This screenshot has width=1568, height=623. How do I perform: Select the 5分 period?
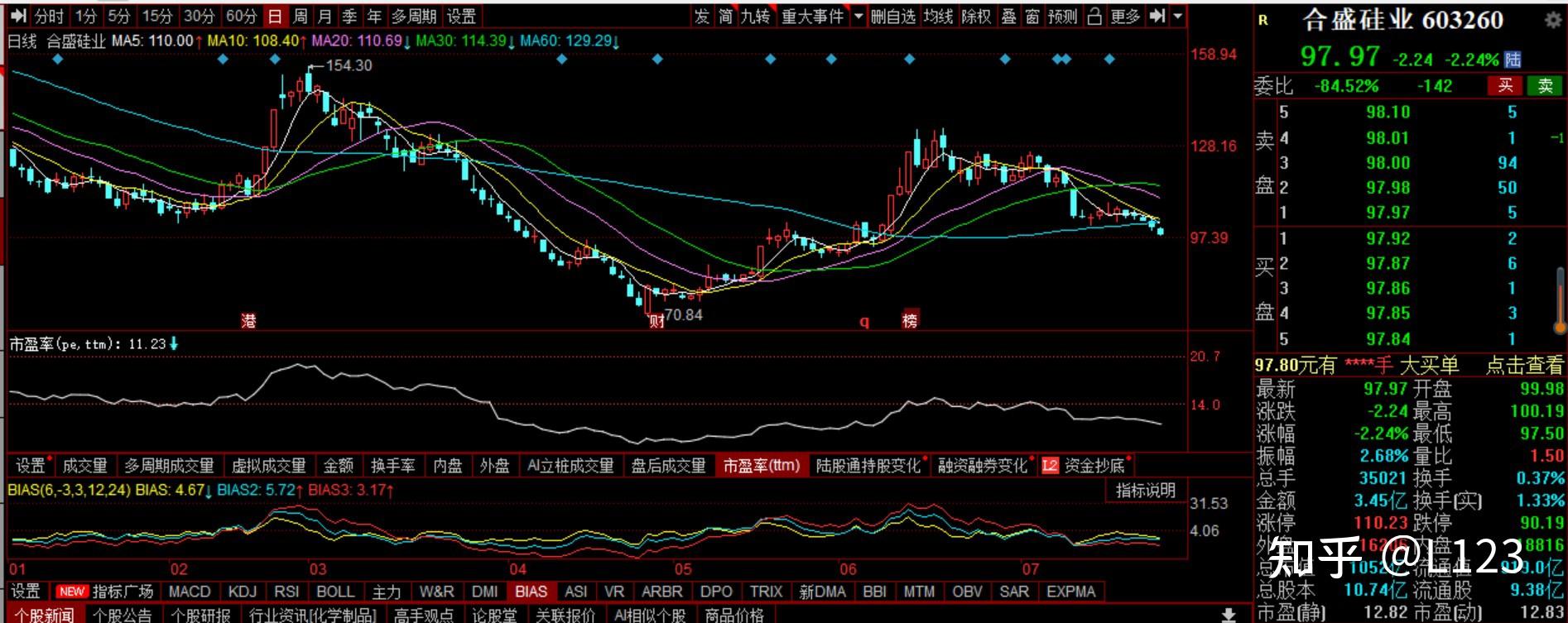click(x=118, y=16)
